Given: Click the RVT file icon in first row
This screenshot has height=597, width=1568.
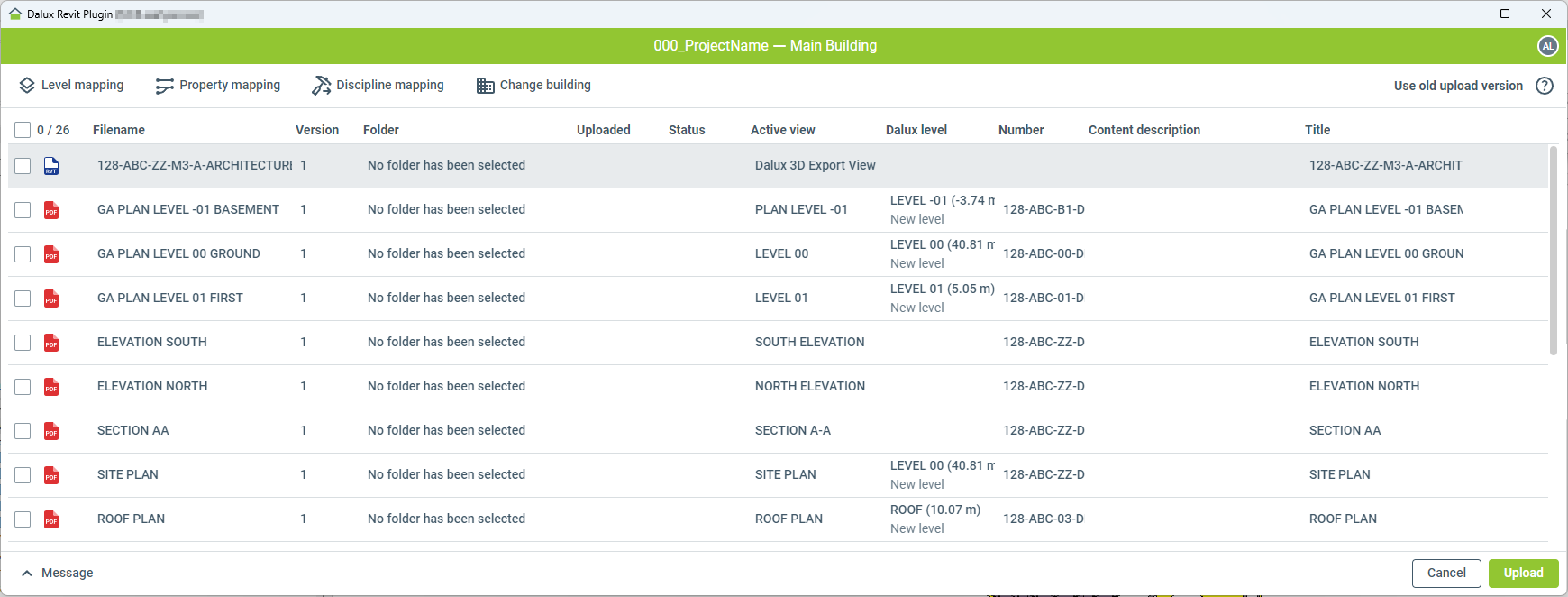Looking at the screenshot, I should 51,166.
